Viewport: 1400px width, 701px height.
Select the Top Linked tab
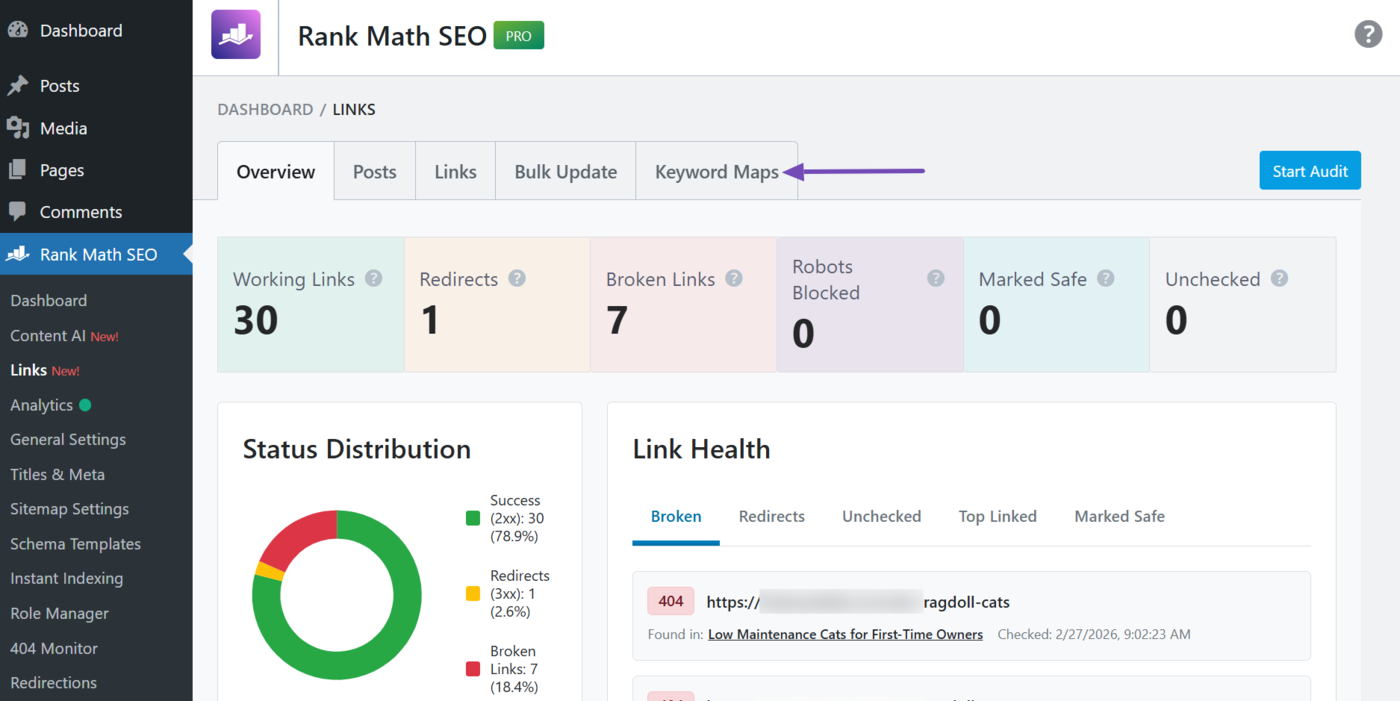(x=997, y=517)
